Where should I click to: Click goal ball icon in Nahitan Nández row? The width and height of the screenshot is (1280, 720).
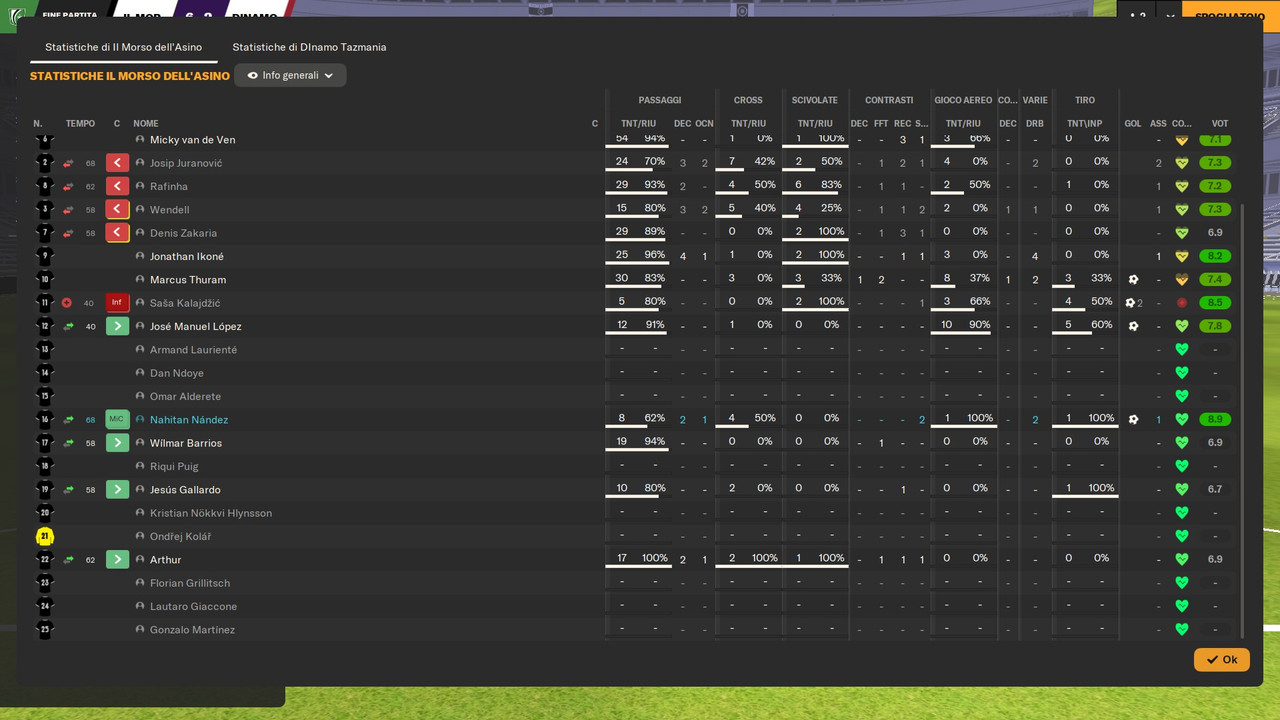pos(1133,420)
